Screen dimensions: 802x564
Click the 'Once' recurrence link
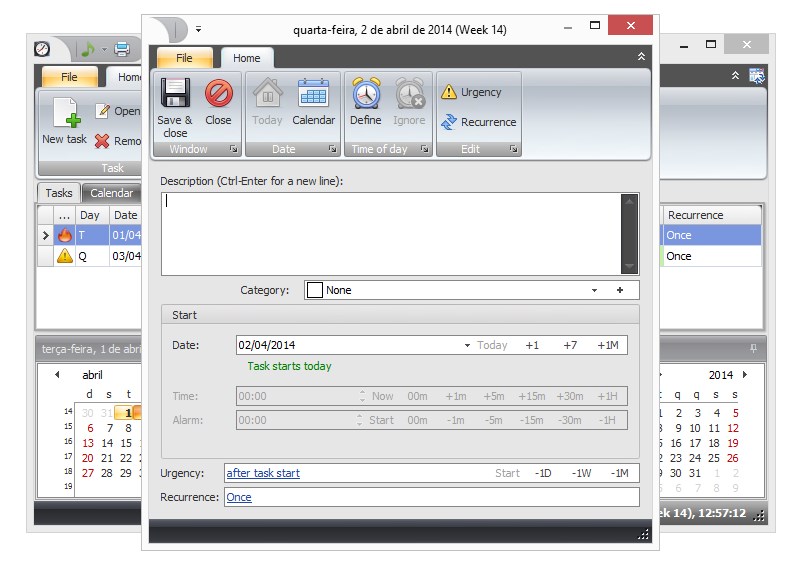[x=239, y=497]
